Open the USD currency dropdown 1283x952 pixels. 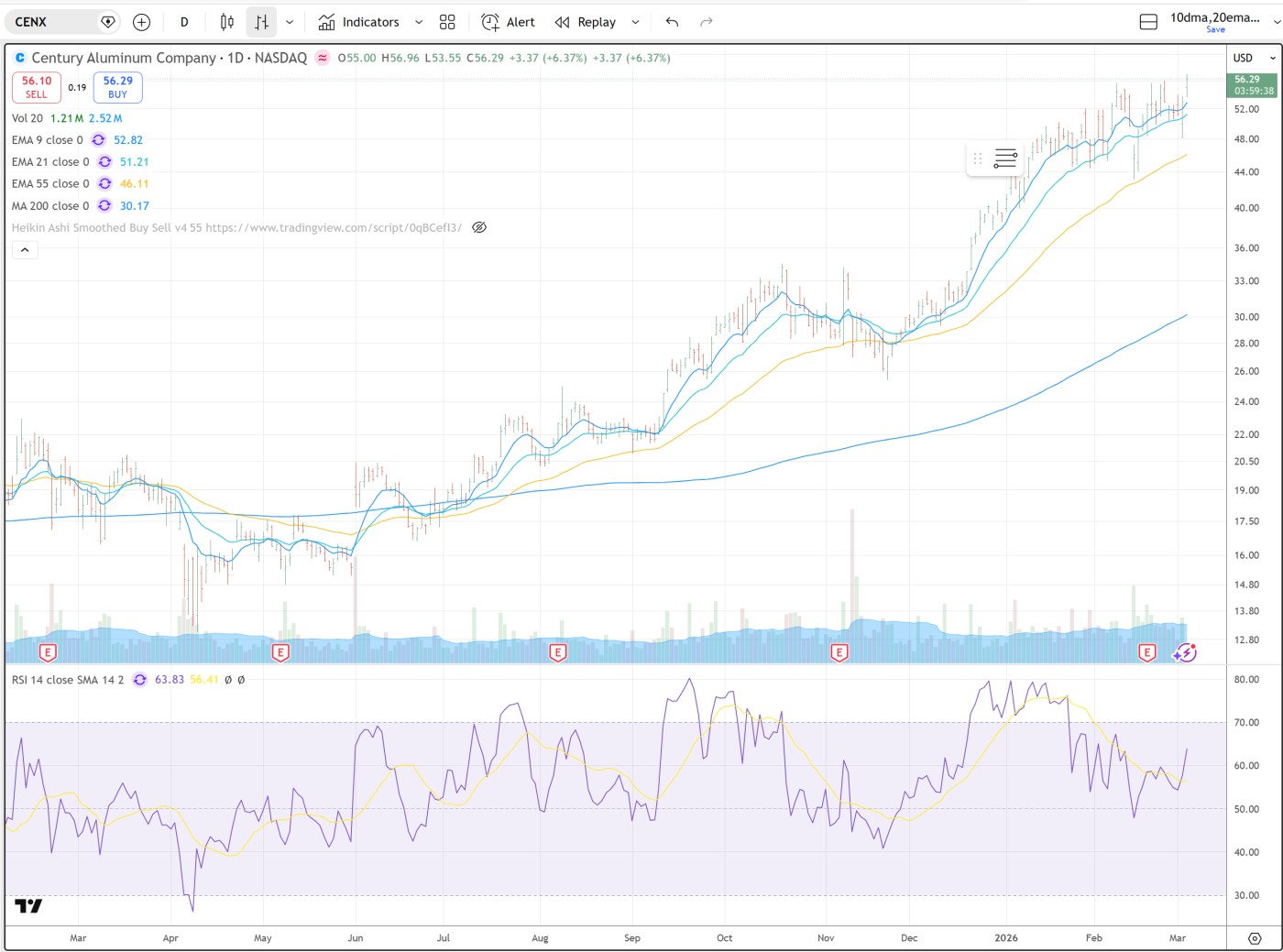(x=1254, y=58)
